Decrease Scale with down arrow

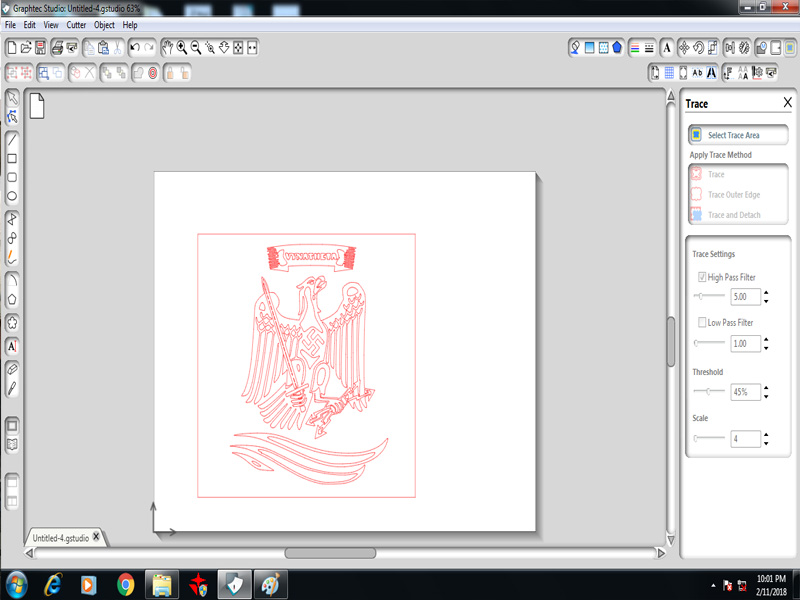(x=766, y=443)
